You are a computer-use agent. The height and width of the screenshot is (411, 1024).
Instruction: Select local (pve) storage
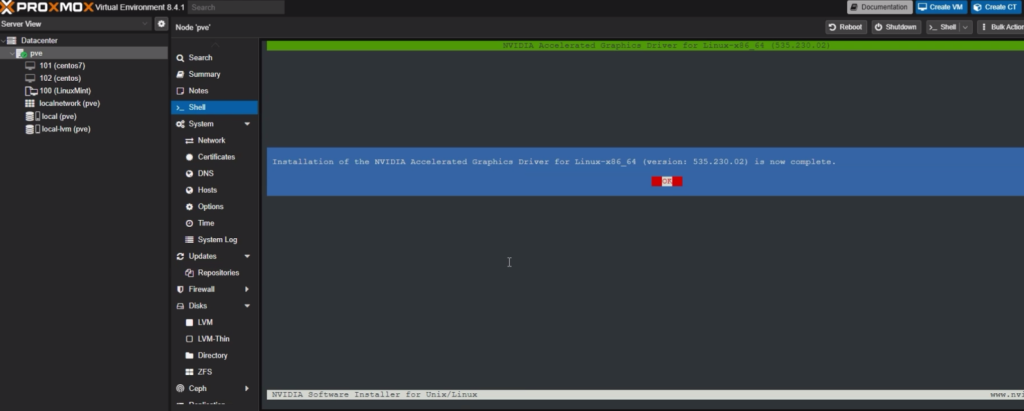[x=59, y=116]
